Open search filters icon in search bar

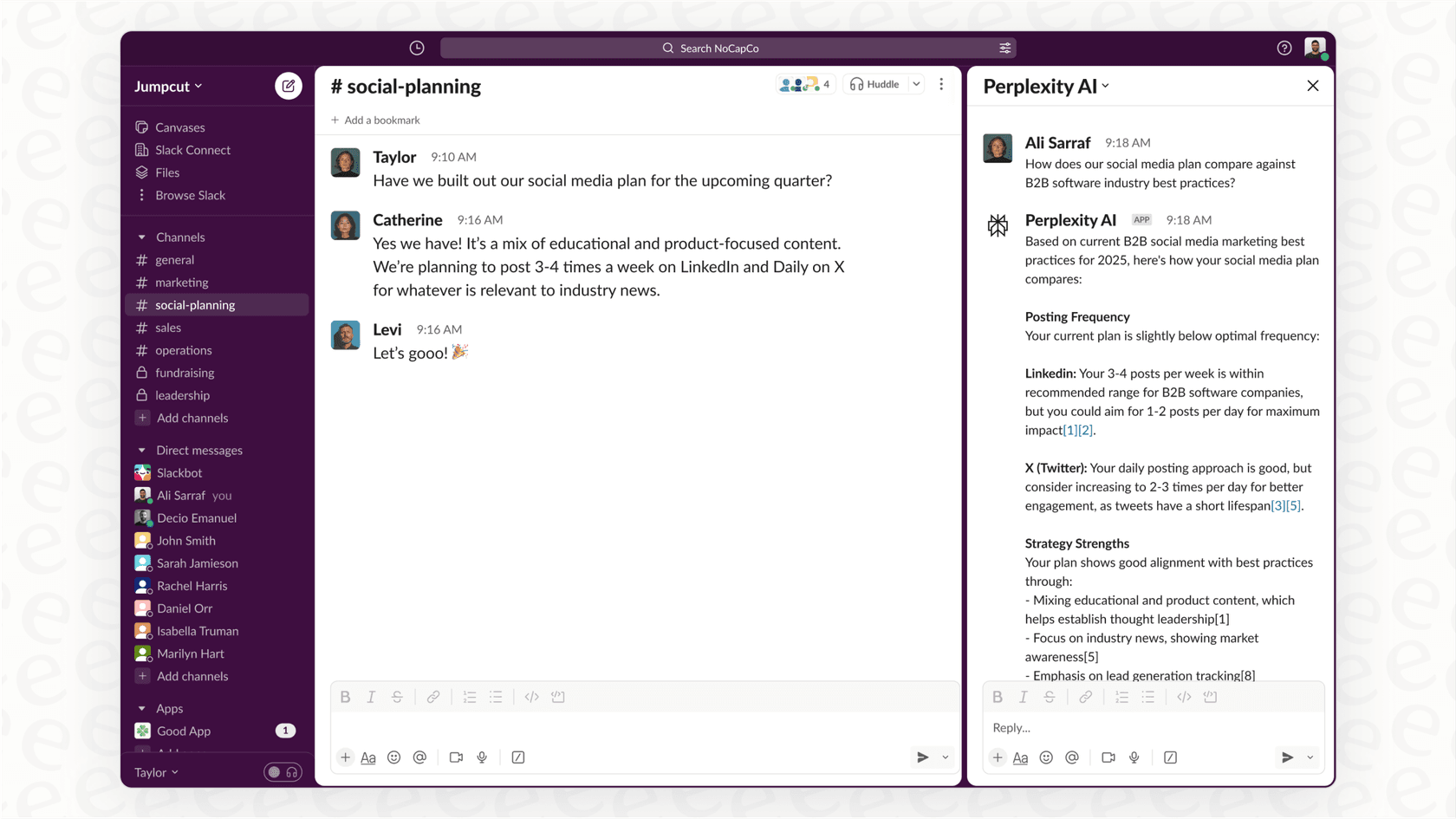coord(1004,48)
